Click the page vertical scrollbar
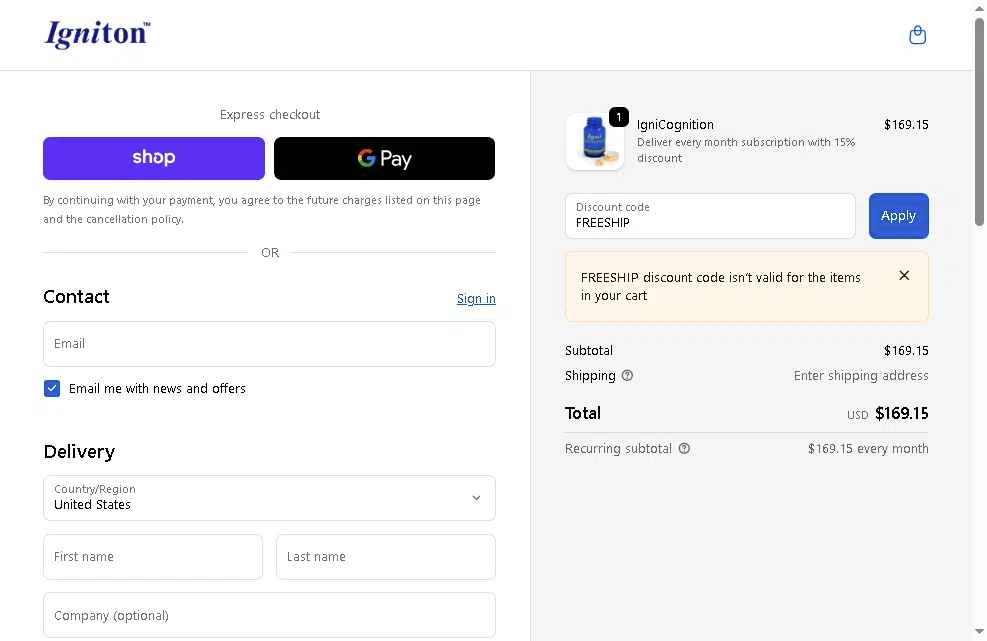 pos(979,121)
